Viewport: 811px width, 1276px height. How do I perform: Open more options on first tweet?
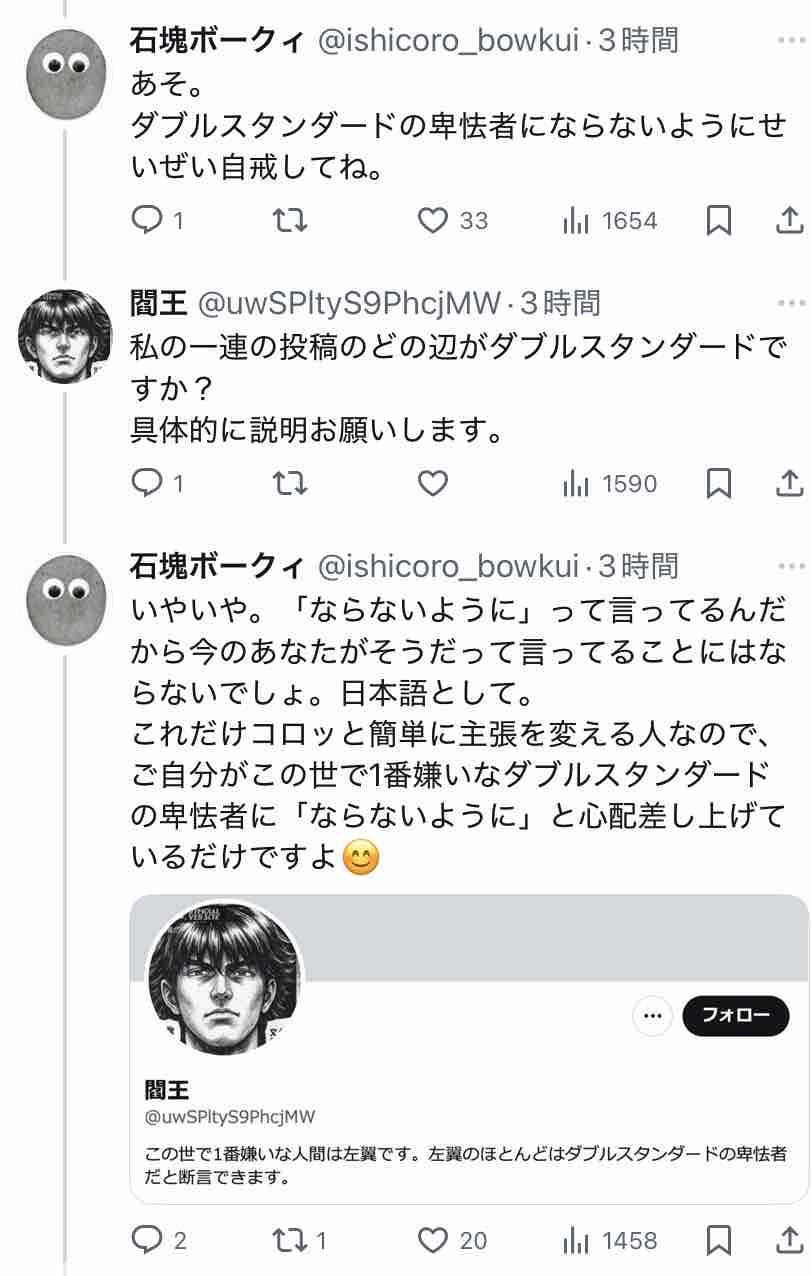point(790,40)
